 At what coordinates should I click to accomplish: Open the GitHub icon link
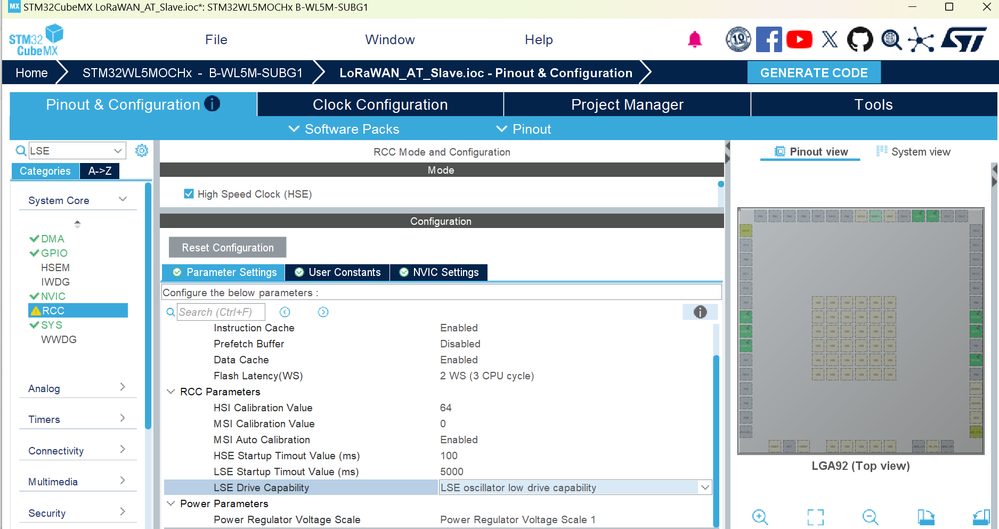coord(859,40)
